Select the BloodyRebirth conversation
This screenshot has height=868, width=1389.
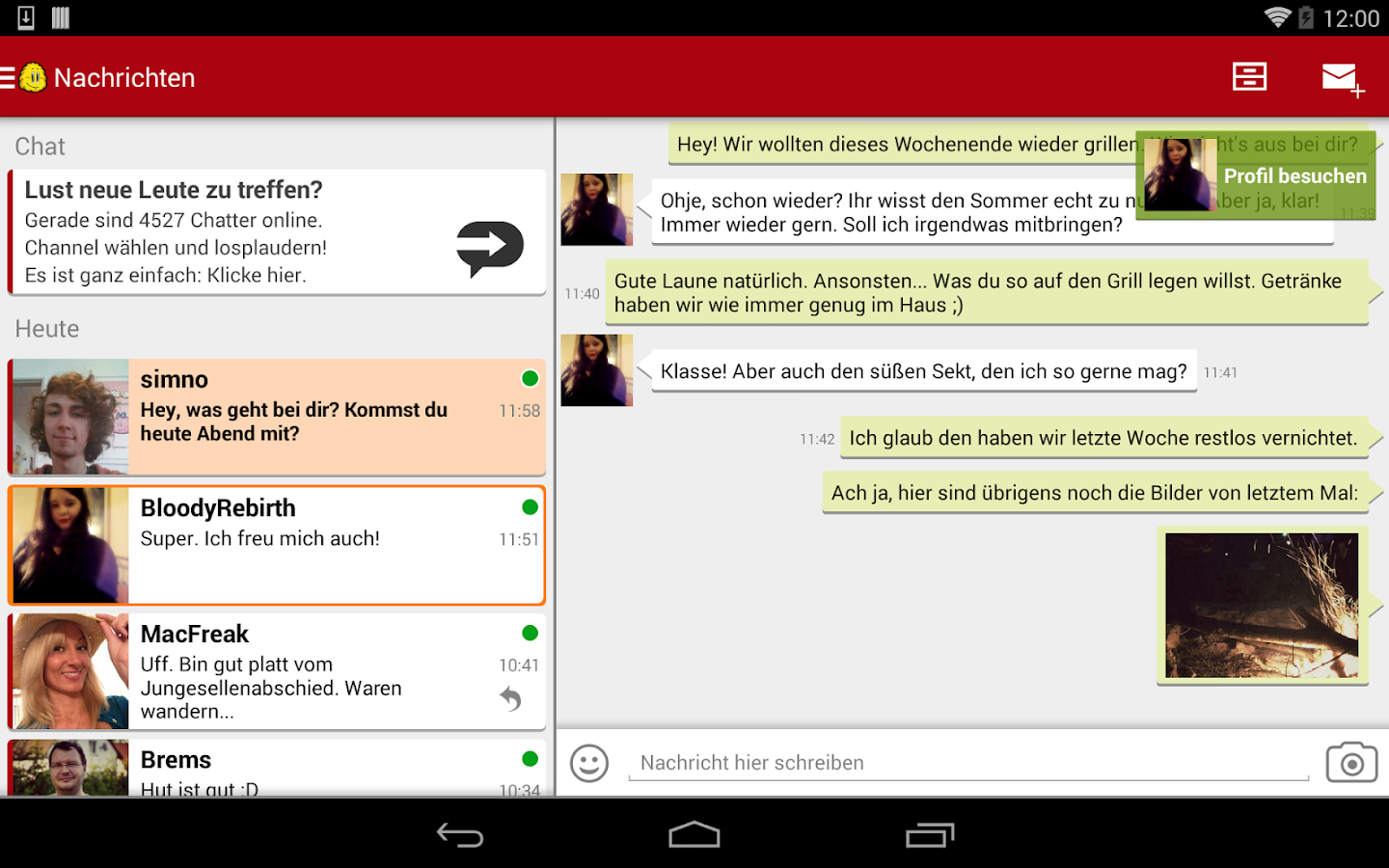click(x=277, y=545)
